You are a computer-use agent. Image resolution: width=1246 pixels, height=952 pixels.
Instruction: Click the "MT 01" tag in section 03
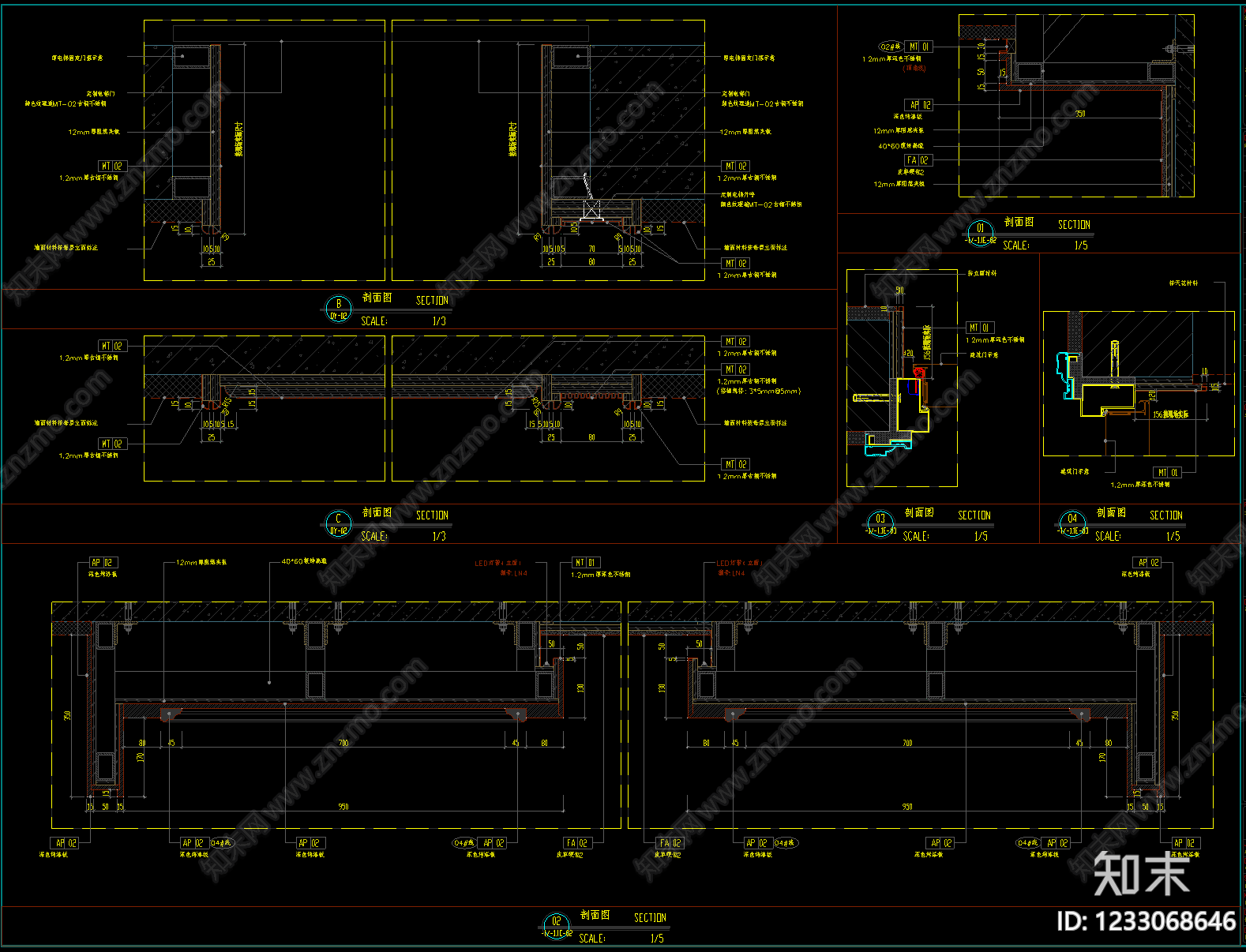click(x=980, y=328)
